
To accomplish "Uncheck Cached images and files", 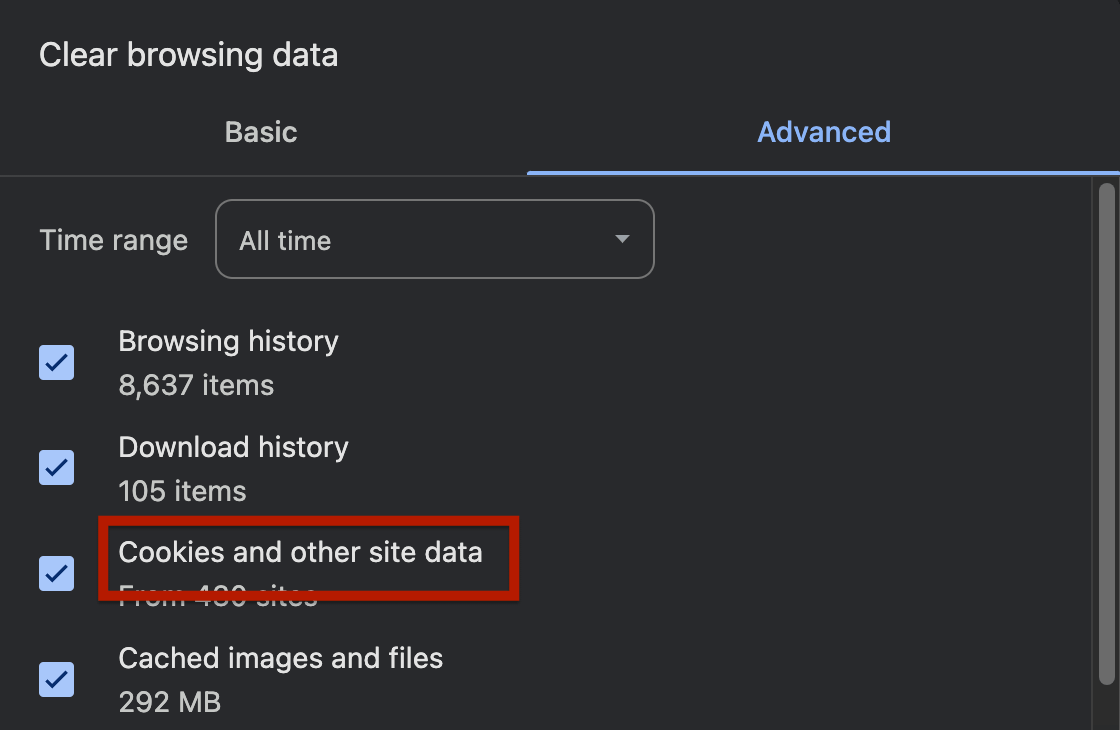I will point(56,680).
